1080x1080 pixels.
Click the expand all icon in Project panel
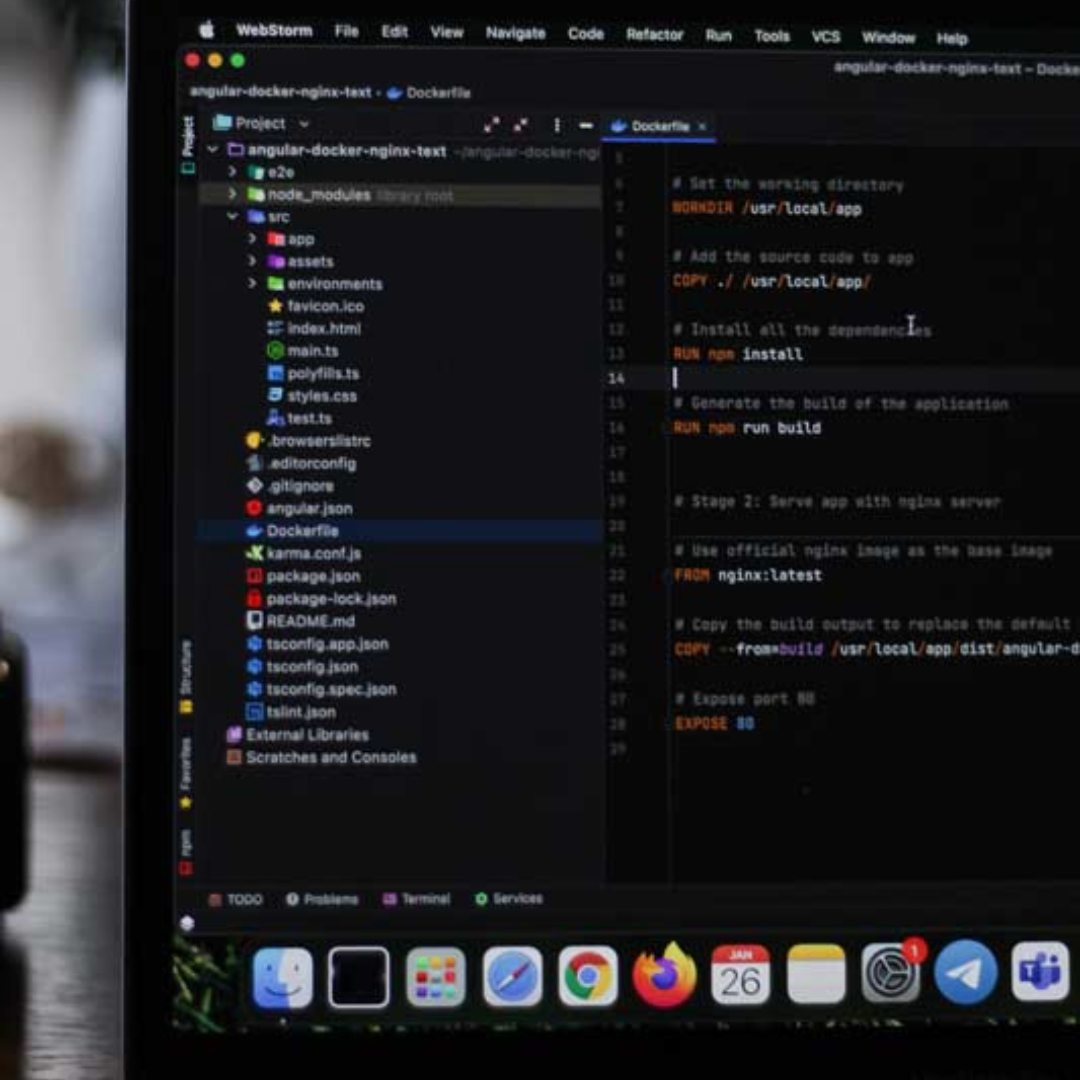[x=491, y=125]
